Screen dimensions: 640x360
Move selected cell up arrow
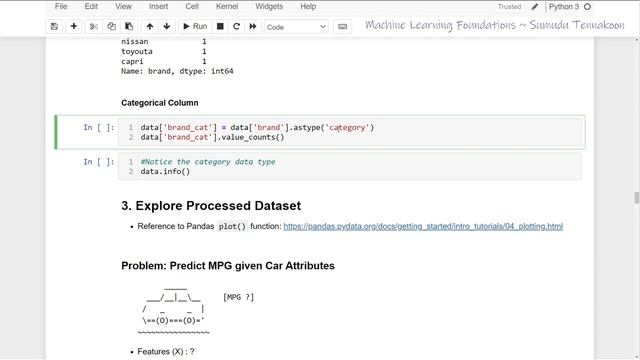(150, 27)
